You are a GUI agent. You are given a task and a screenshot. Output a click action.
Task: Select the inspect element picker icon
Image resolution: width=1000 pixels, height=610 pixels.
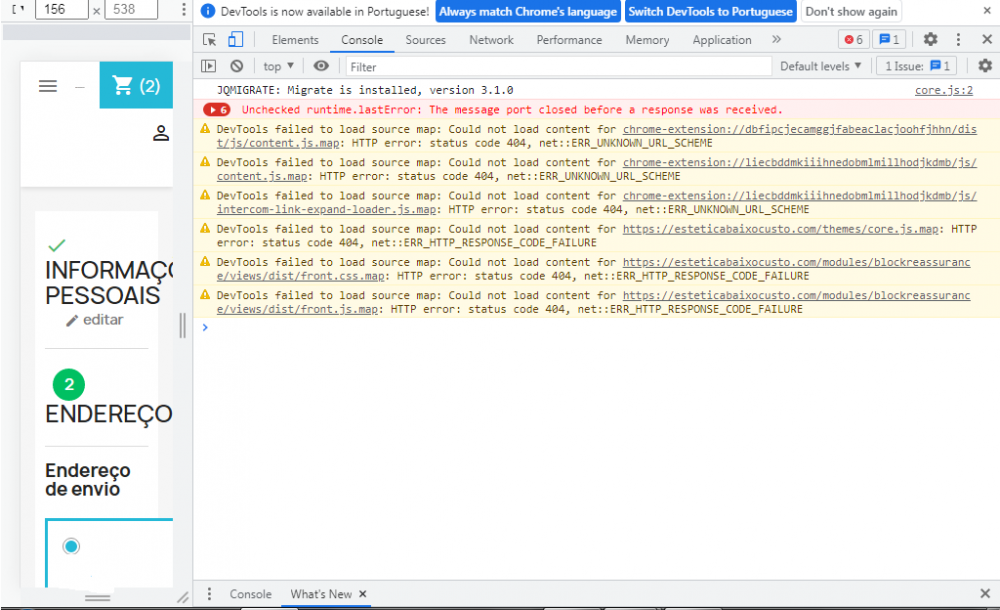tap(209, 40)
